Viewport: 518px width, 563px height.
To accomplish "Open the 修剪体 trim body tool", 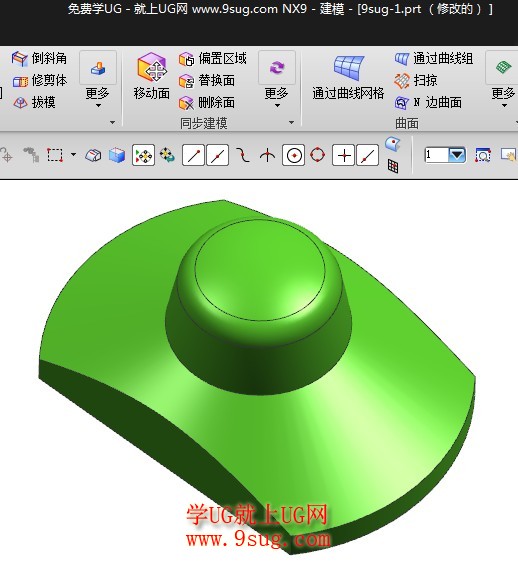I will pyautogui.click(x=39, y=80).
